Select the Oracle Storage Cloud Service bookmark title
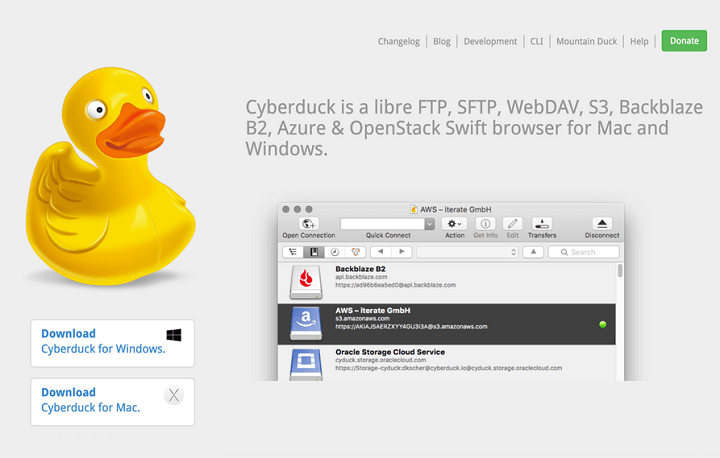The width and height of the screenshot is (720, 458). [390, 352]
